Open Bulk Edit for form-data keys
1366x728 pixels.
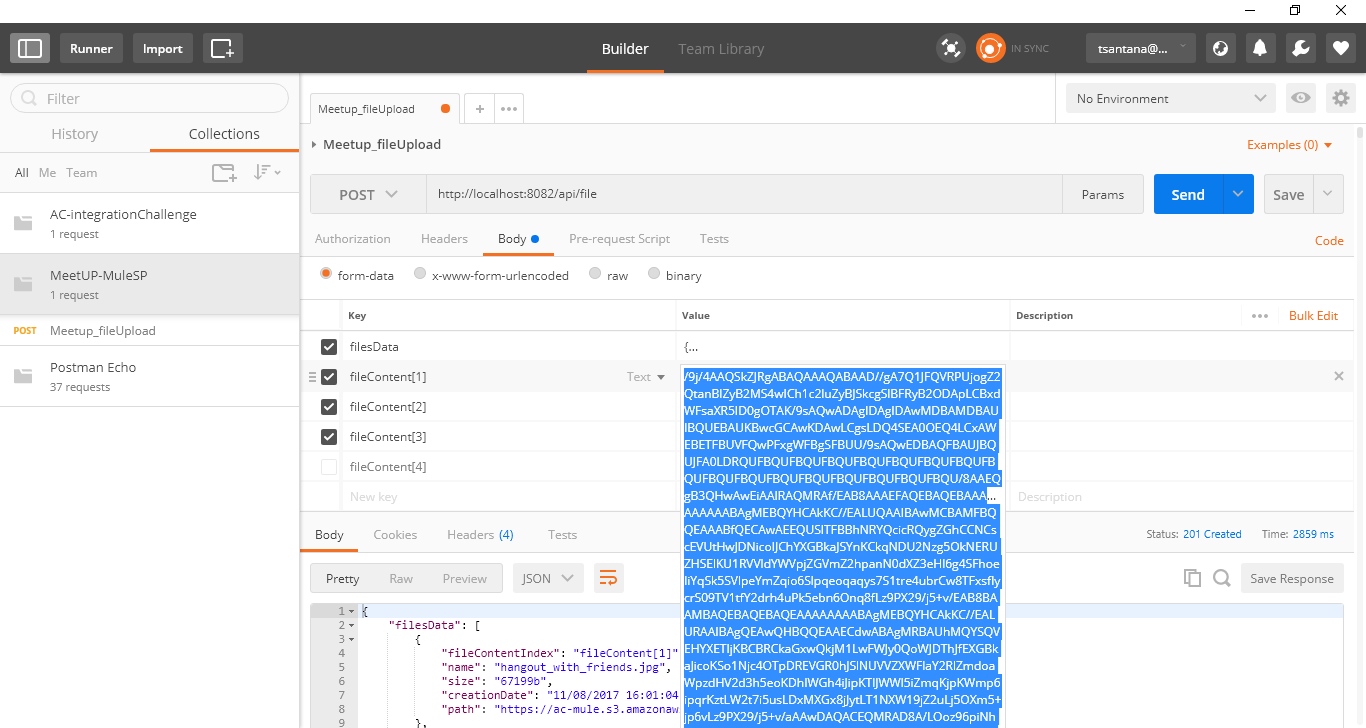pos(1313,315)
